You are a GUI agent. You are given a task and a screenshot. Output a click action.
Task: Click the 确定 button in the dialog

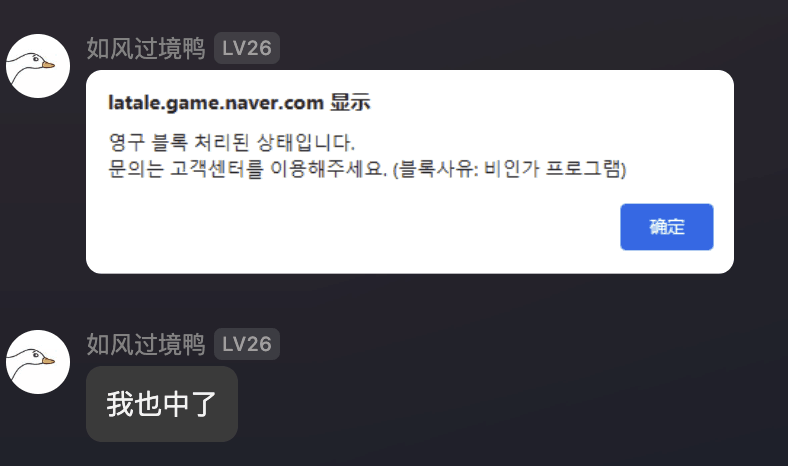point(667,227)
